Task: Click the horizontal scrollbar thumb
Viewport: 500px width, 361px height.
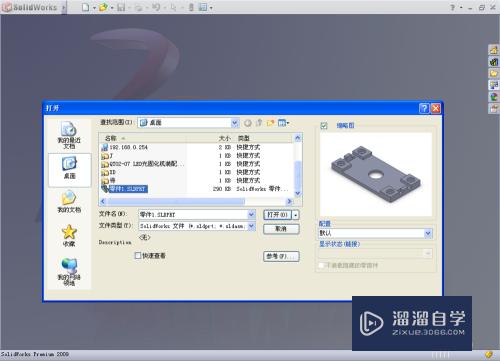Action: [176, 201]
